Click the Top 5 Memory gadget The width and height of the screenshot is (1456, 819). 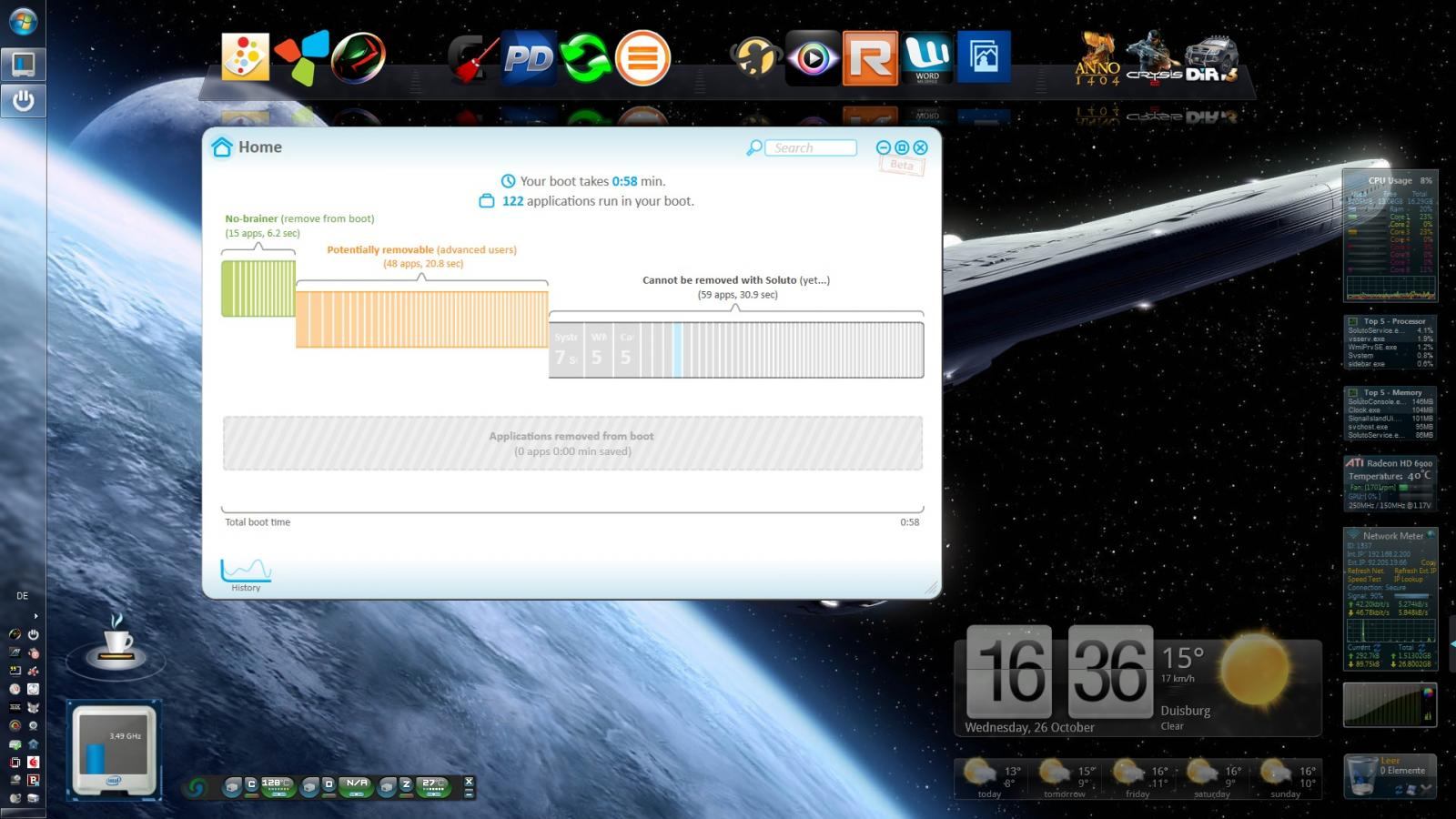click(x=1390, y=414)
